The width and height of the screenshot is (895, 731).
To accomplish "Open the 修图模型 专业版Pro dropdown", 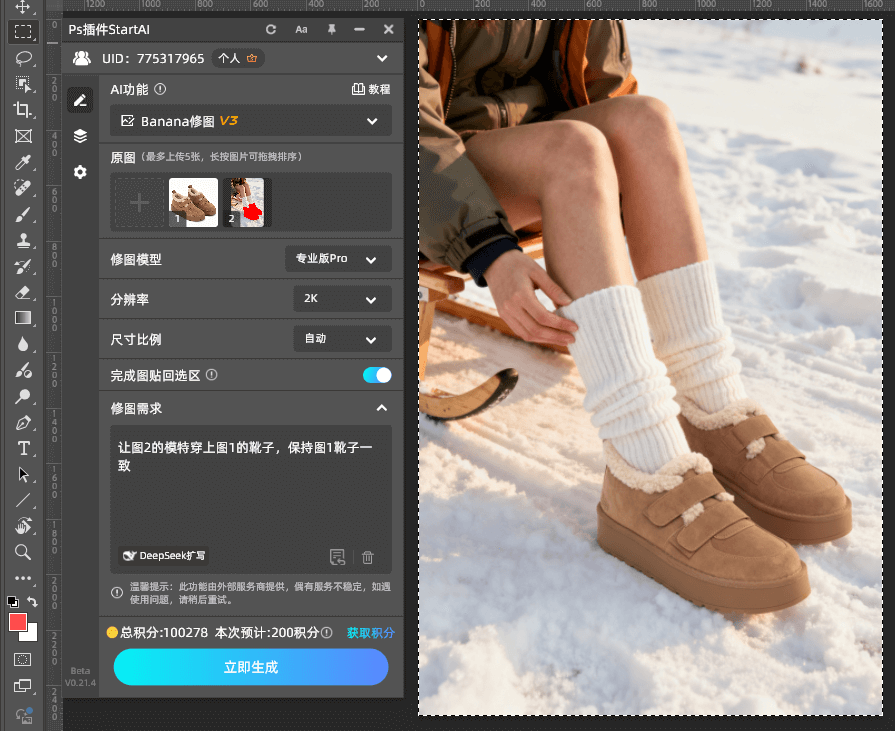I will pyautogui.click(x=338, y=258).
